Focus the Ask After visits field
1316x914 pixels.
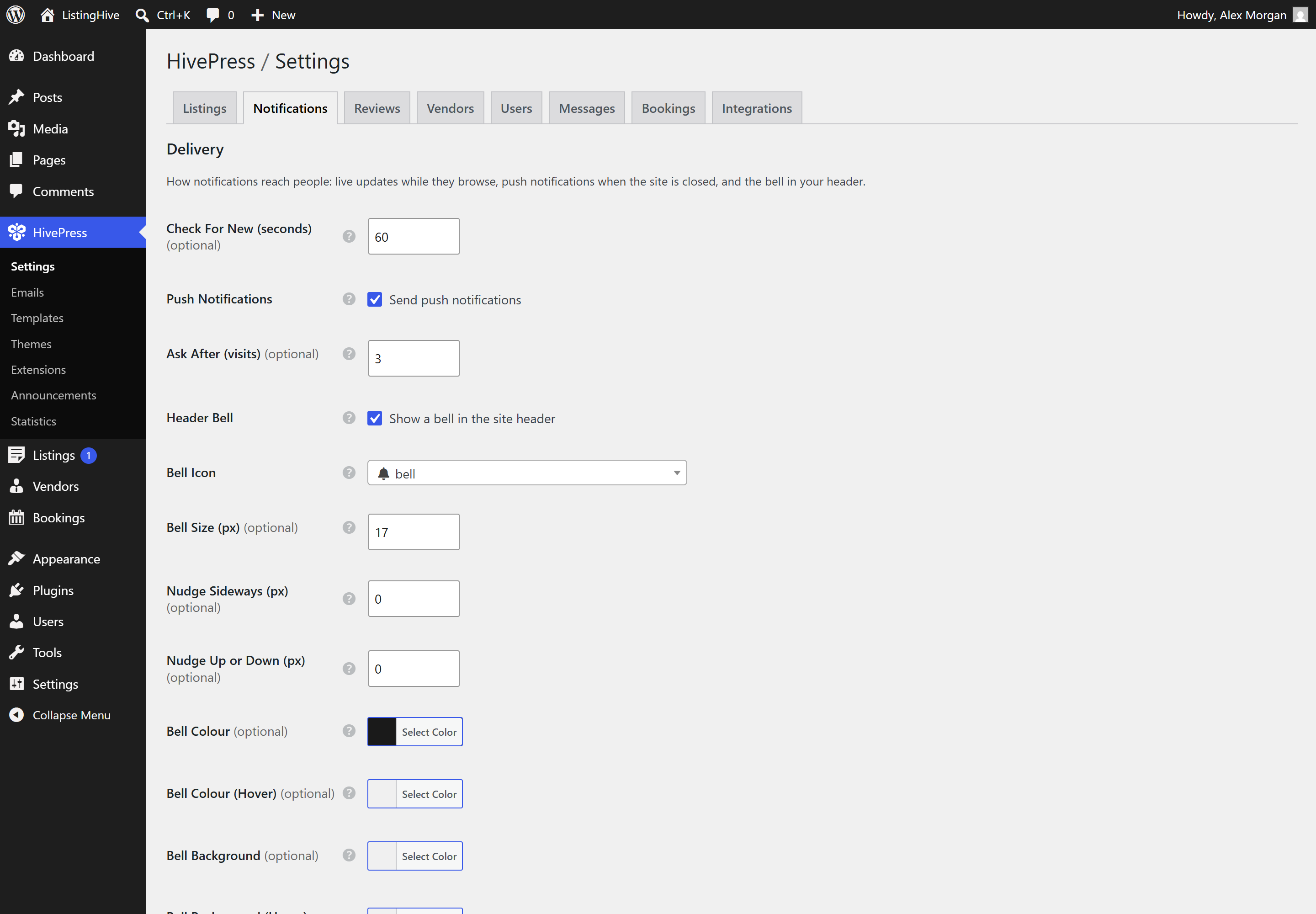click(x=414, y=358)
